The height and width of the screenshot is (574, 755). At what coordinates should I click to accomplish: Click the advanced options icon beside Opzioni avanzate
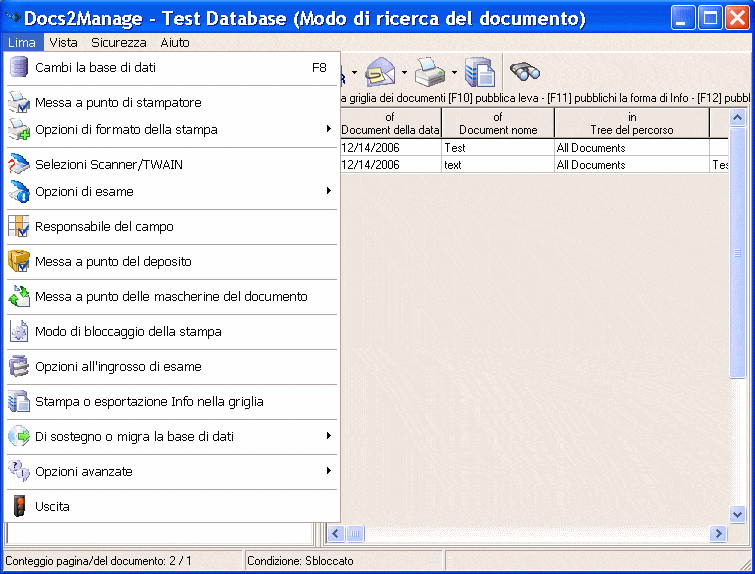pos(19,471)
